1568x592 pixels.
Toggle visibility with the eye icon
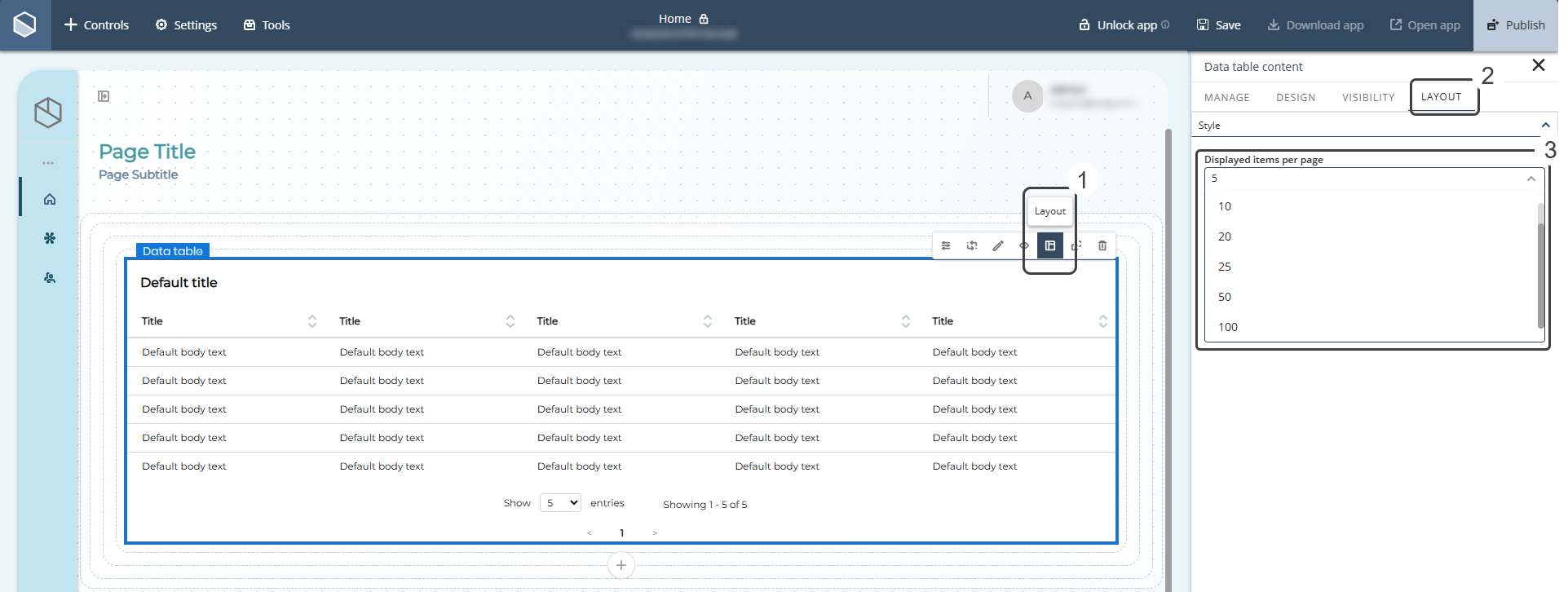(1024, 245)
